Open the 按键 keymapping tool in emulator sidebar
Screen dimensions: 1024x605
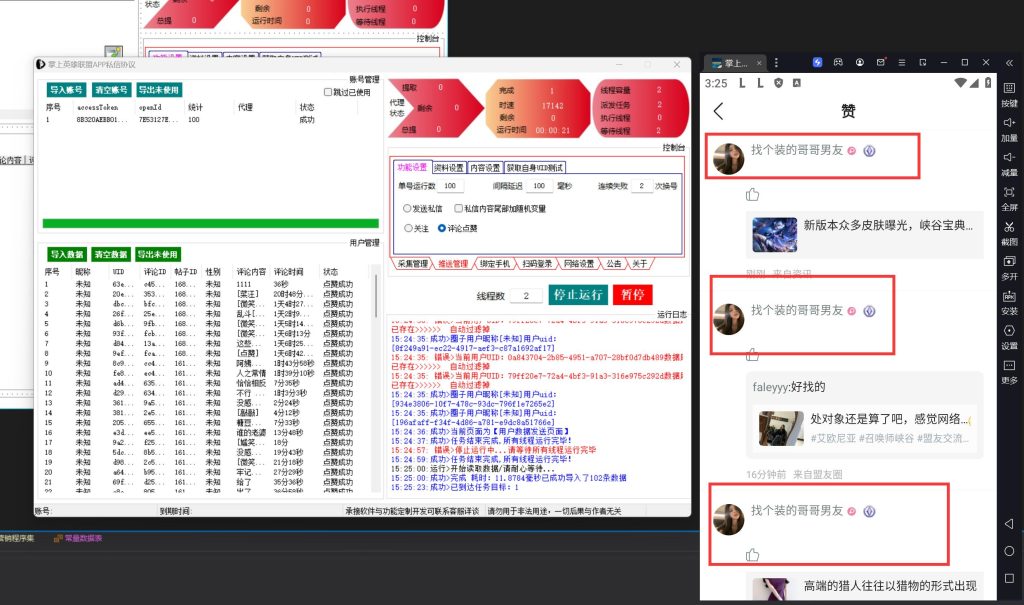click(x=1011, y=90)
